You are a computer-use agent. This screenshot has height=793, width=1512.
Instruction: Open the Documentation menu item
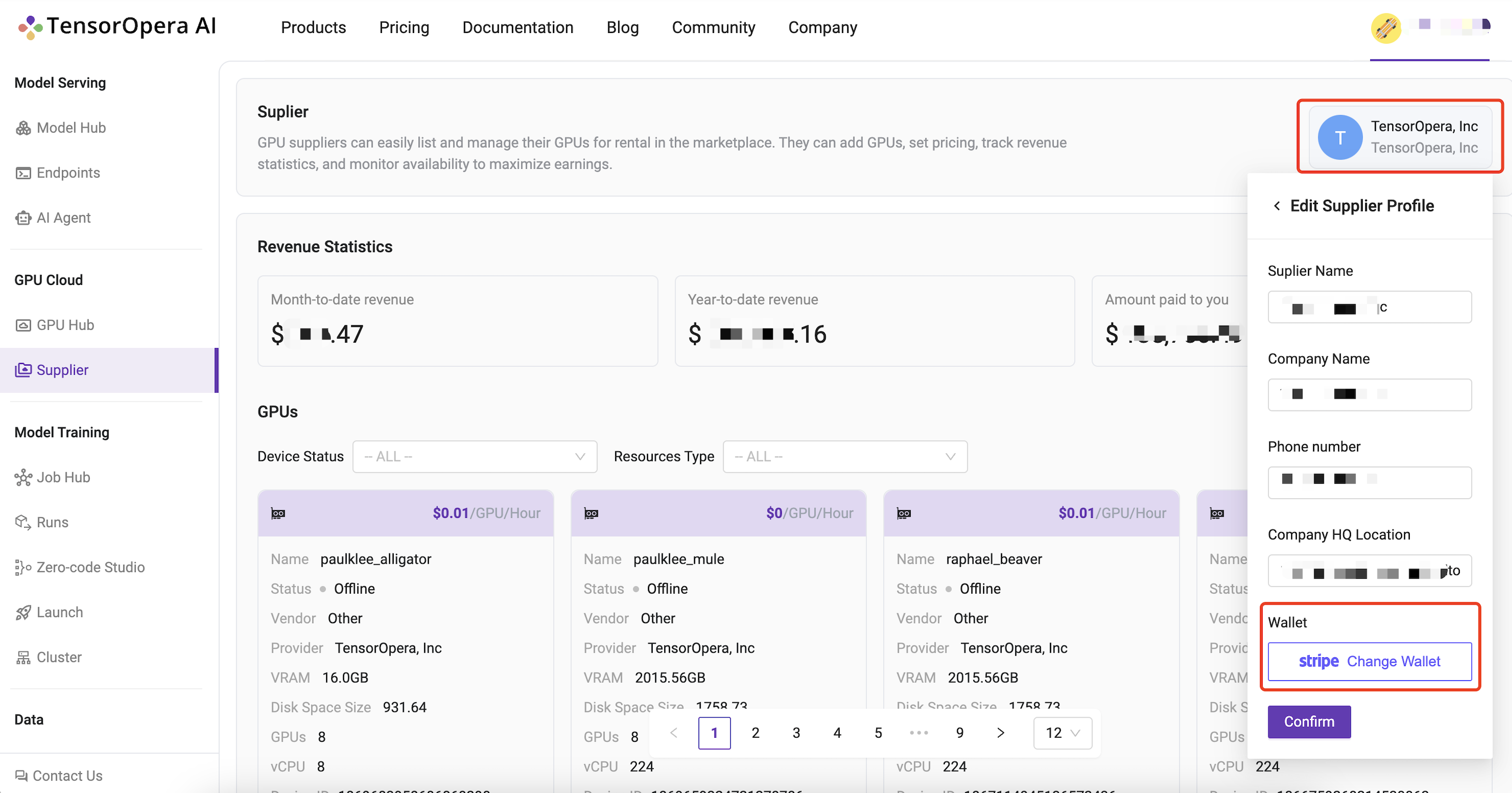click(517, 27)
